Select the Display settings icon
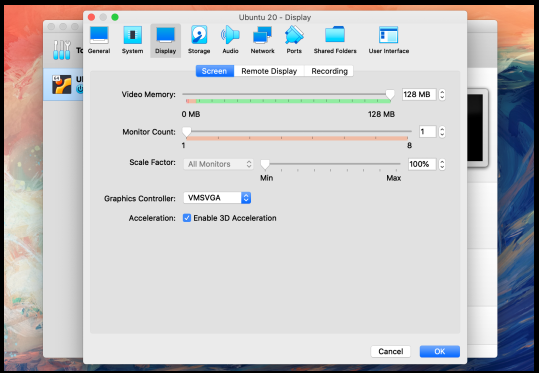 pyautogui.click(x=165, y=41)
